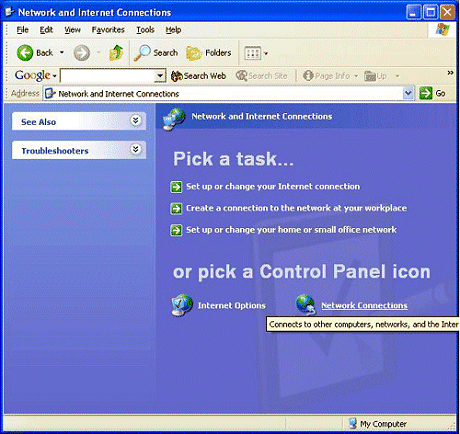Open the View menu

72,30
